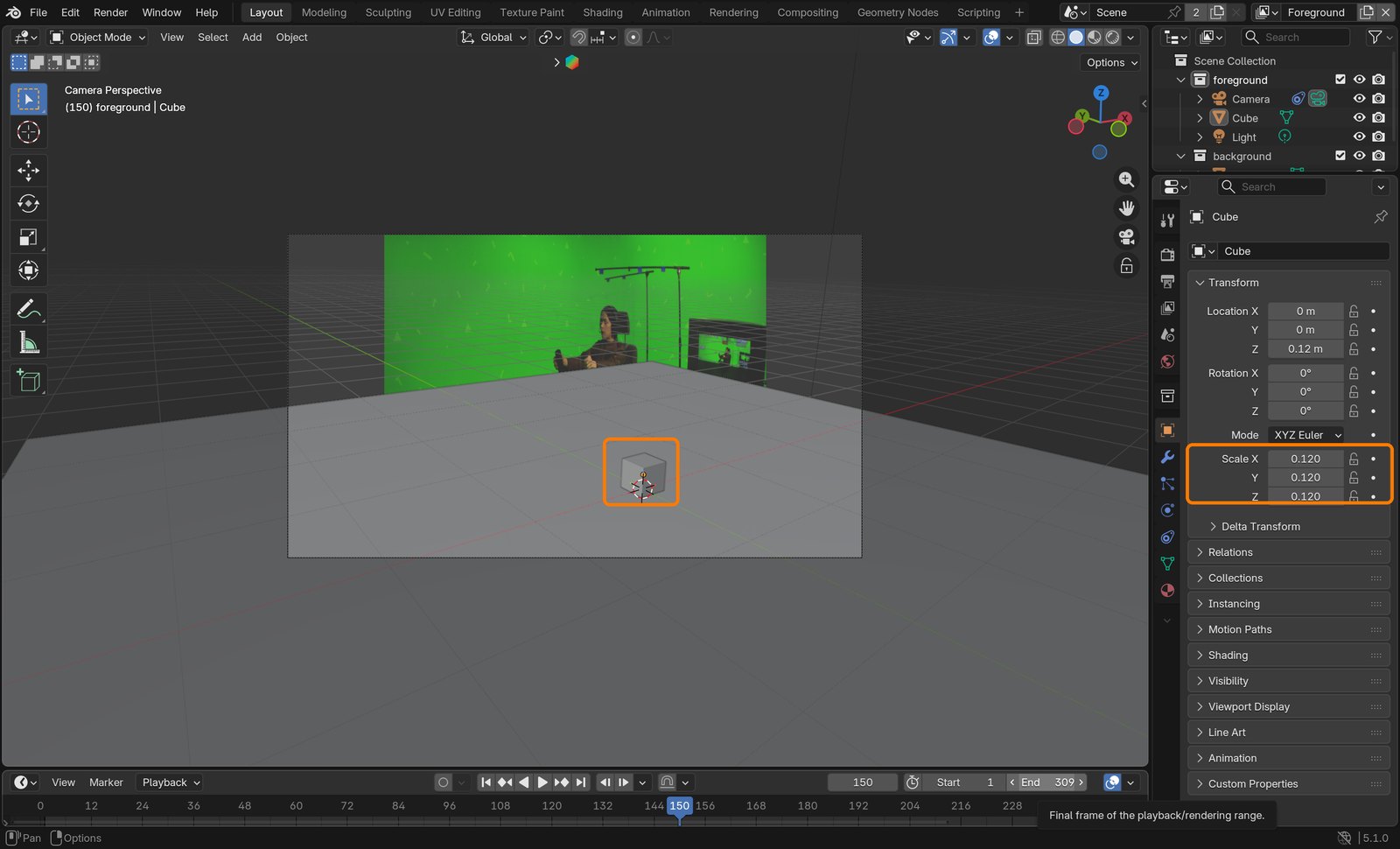Activate the Move tool
Screen dimensions: 1400x849
(28, 171)
